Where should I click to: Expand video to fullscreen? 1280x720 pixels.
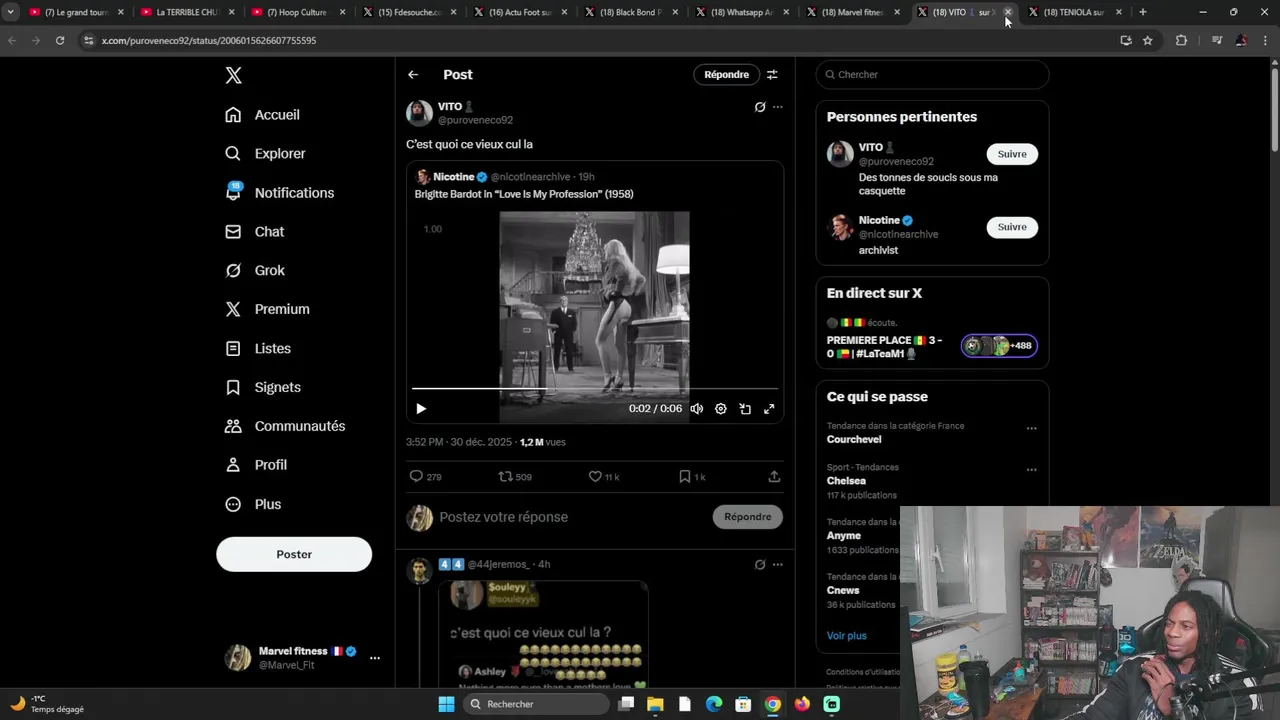(769, 409)
